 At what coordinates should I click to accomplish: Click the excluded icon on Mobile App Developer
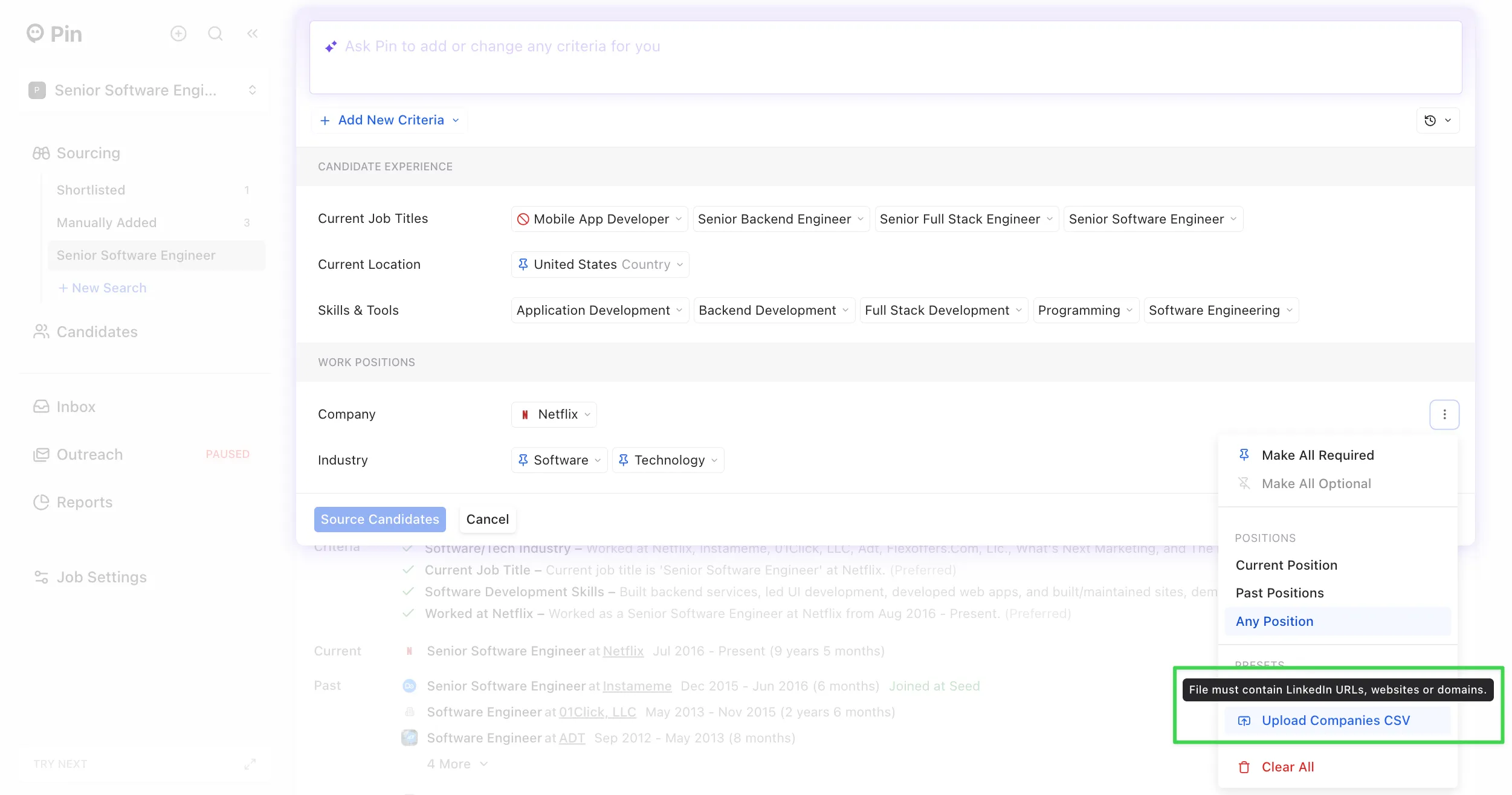click(523, 219)
